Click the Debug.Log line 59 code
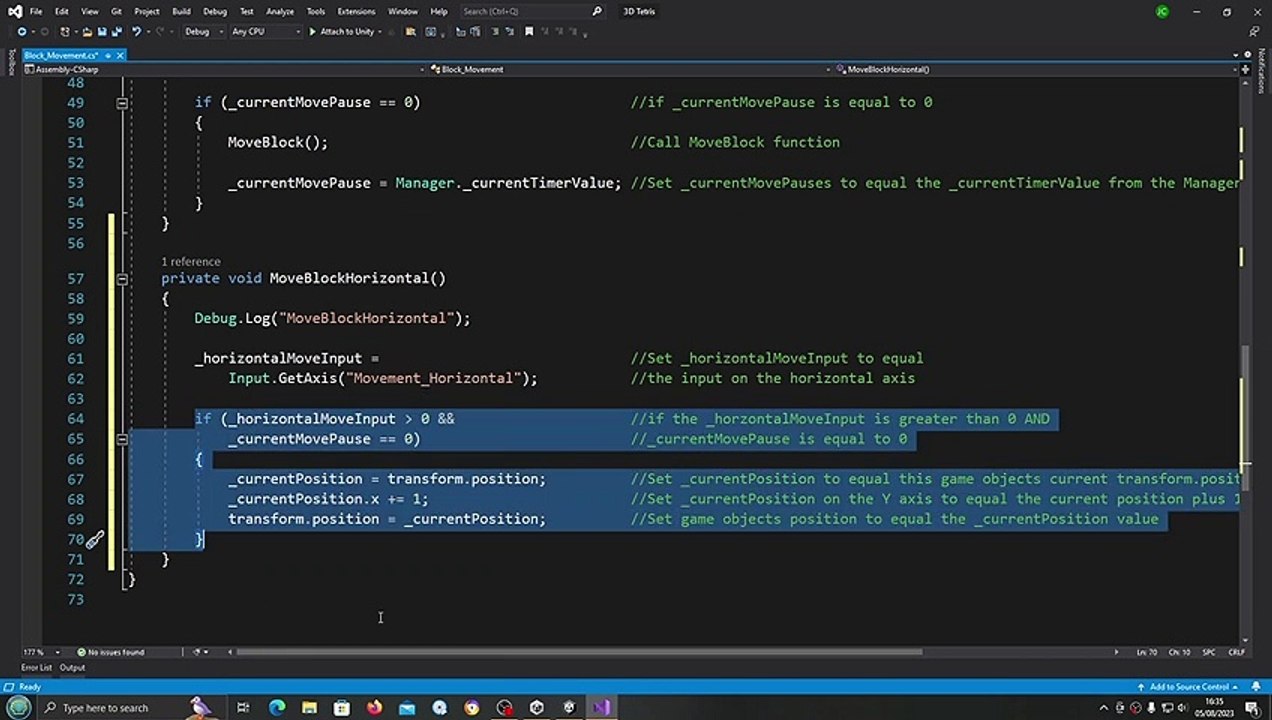This screenshot has height=720, width=1272. click(332, 318)
